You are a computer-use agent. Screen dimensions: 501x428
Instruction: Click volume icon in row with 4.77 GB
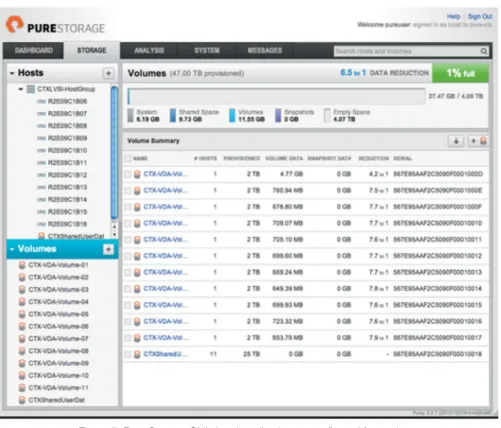137,174
